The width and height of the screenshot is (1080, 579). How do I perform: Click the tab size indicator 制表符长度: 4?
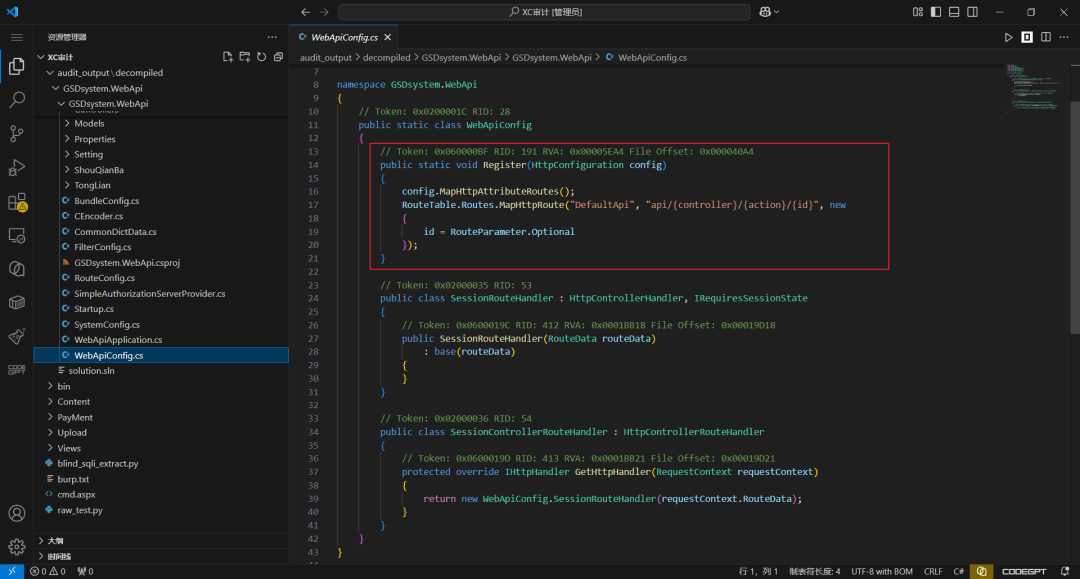coord(815,571)
